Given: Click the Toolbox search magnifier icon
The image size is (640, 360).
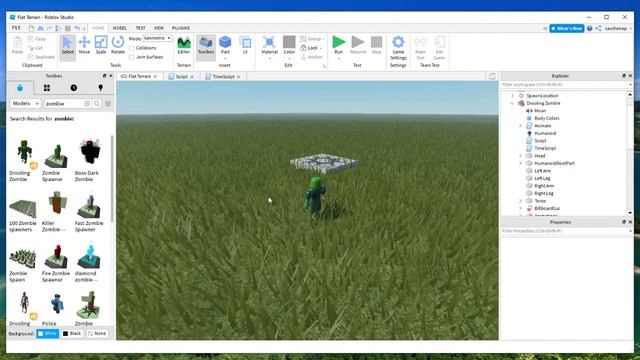Looking at the screenshot, I should (97, 104).
